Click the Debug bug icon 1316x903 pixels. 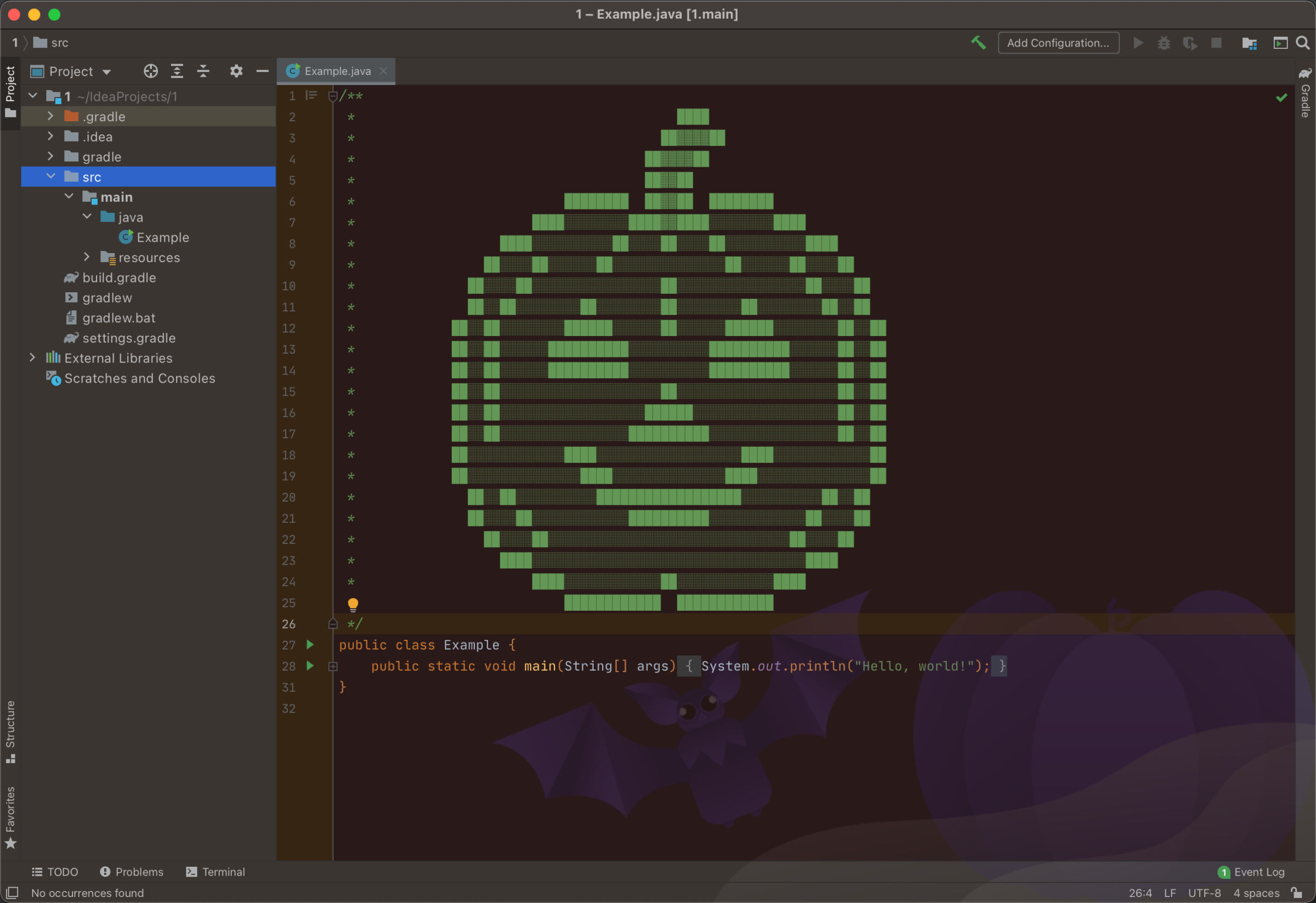(1164, 43)
